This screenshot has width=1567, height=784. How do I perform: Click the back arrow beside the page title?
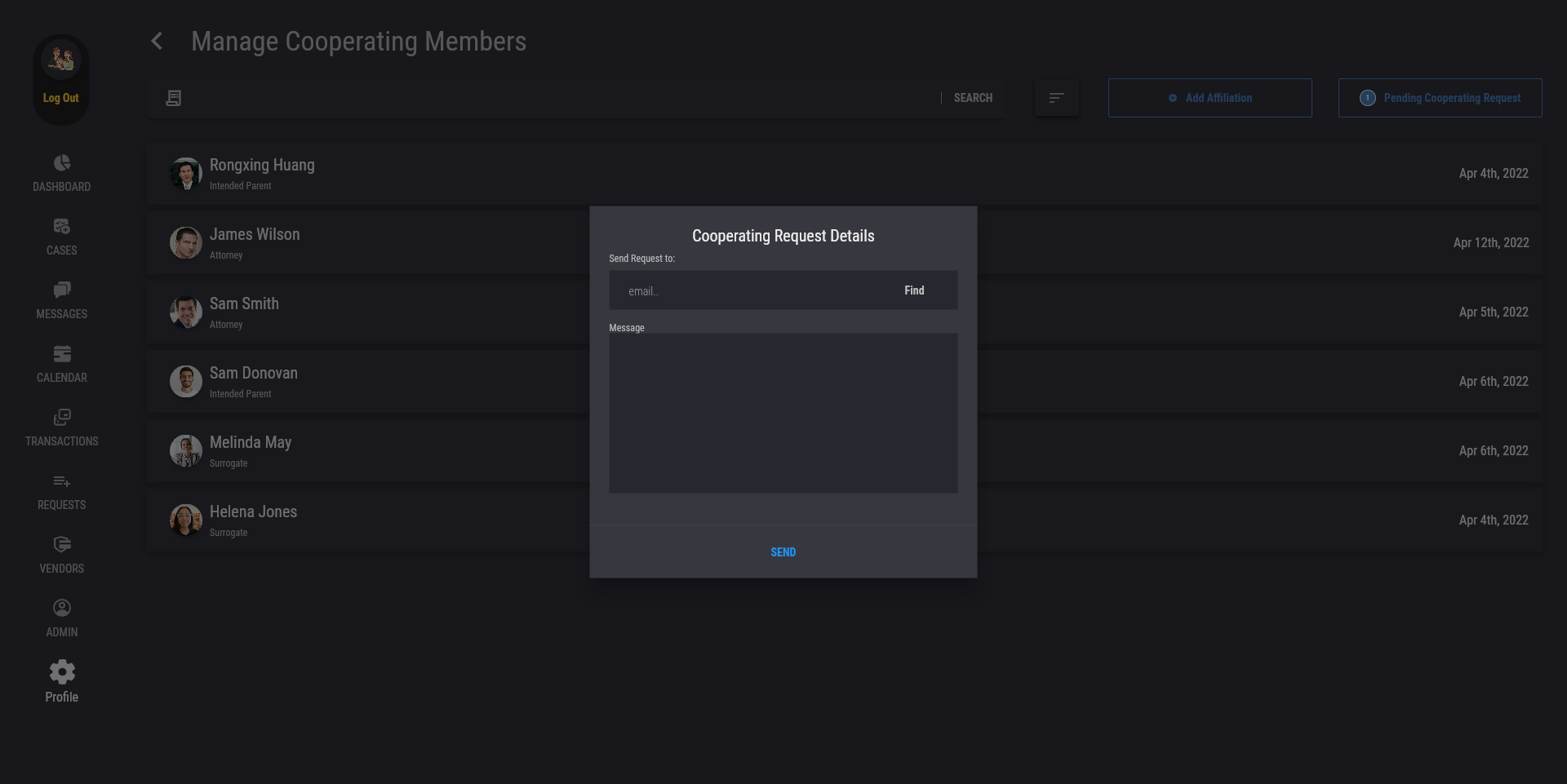coord(157,42)
